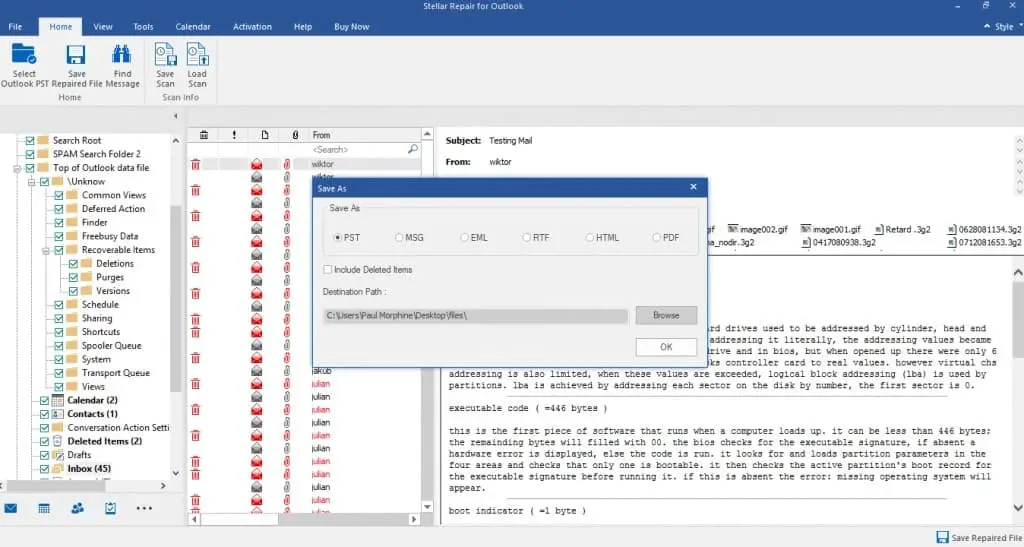Viewport: 1024px width, 547px height.
Task: Open Find Message binoculars tool
Action: point(121,55)
